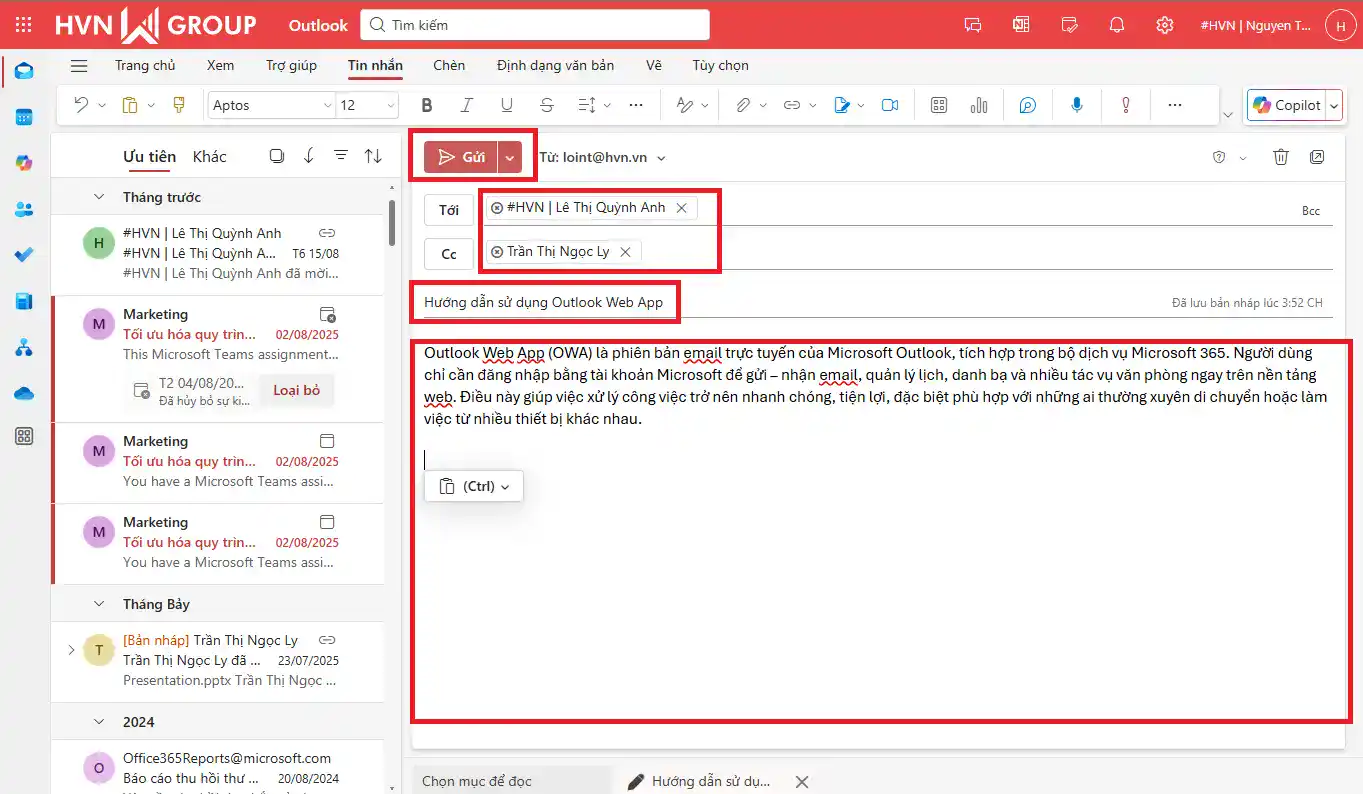Apply Italic formatting

click(466, 105)
